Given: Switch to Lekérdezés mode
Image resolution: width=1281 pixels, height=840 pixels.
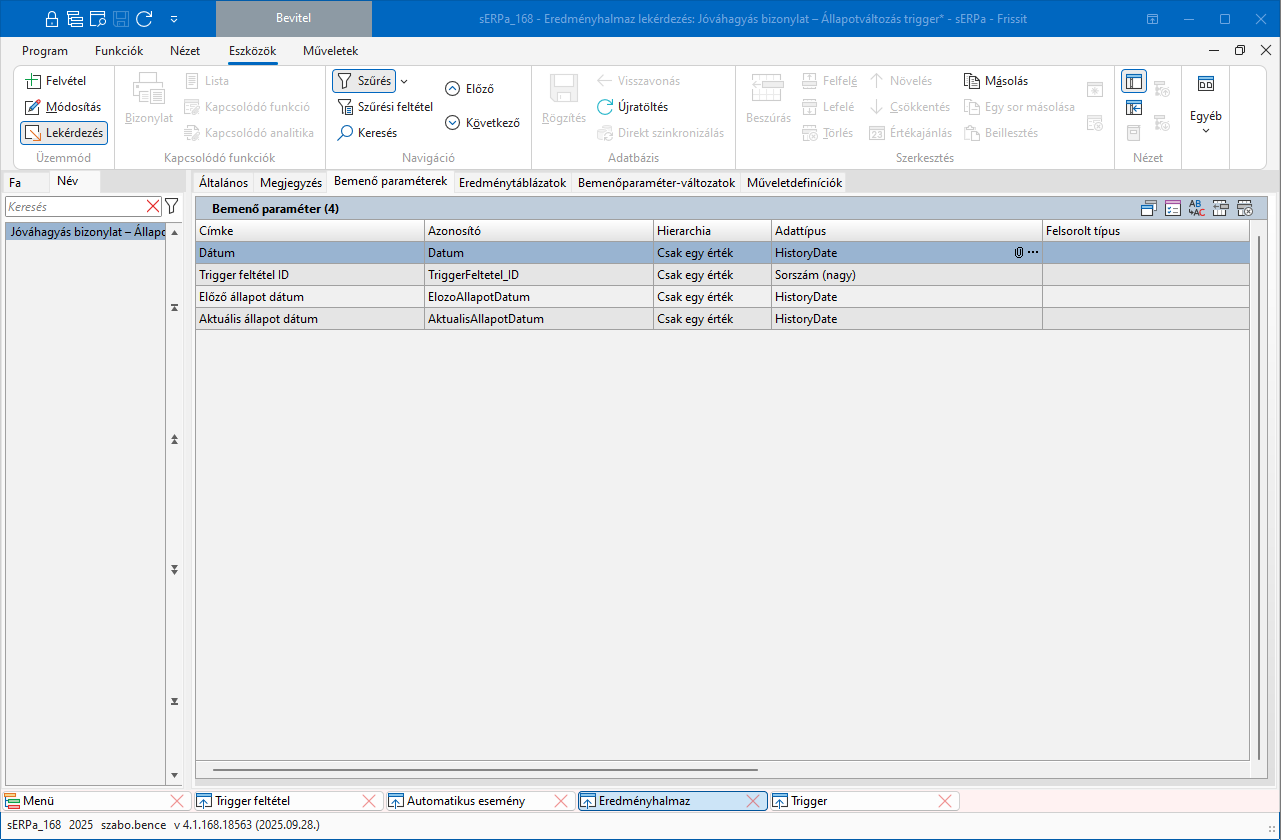Looking at the screenshot, I should pos(64,133).
